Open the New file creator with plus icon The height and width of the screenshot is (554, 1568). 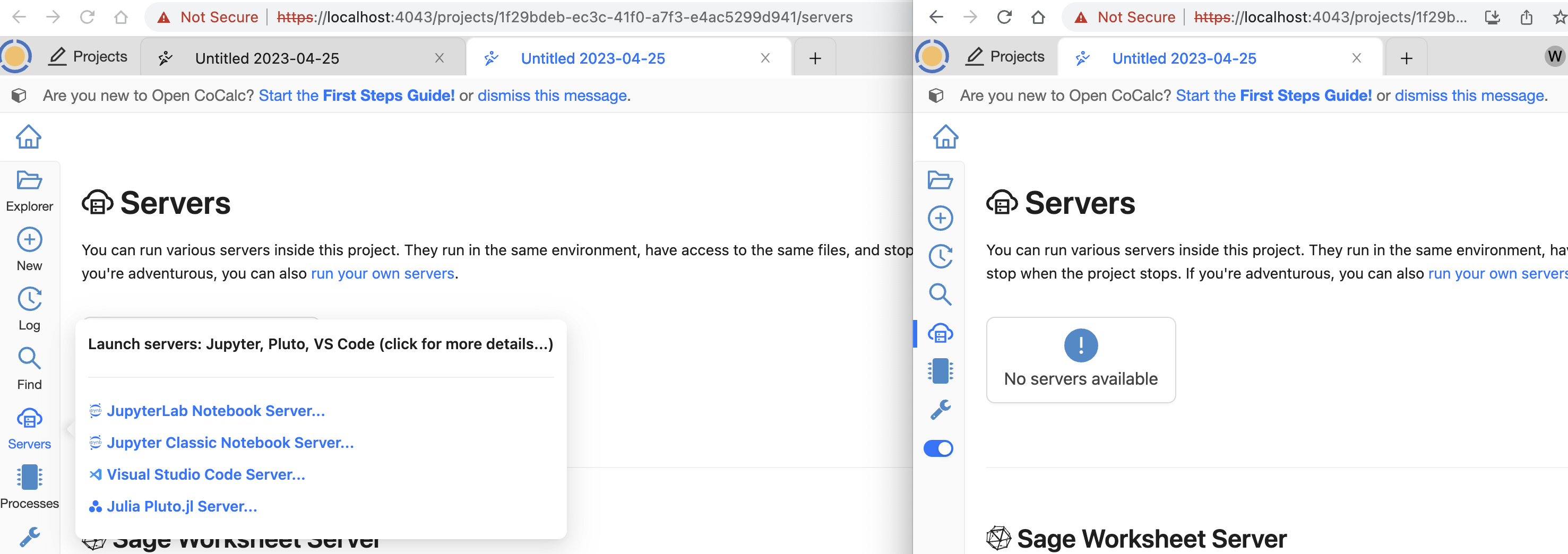pyautogui.click(x=29, y=240)
